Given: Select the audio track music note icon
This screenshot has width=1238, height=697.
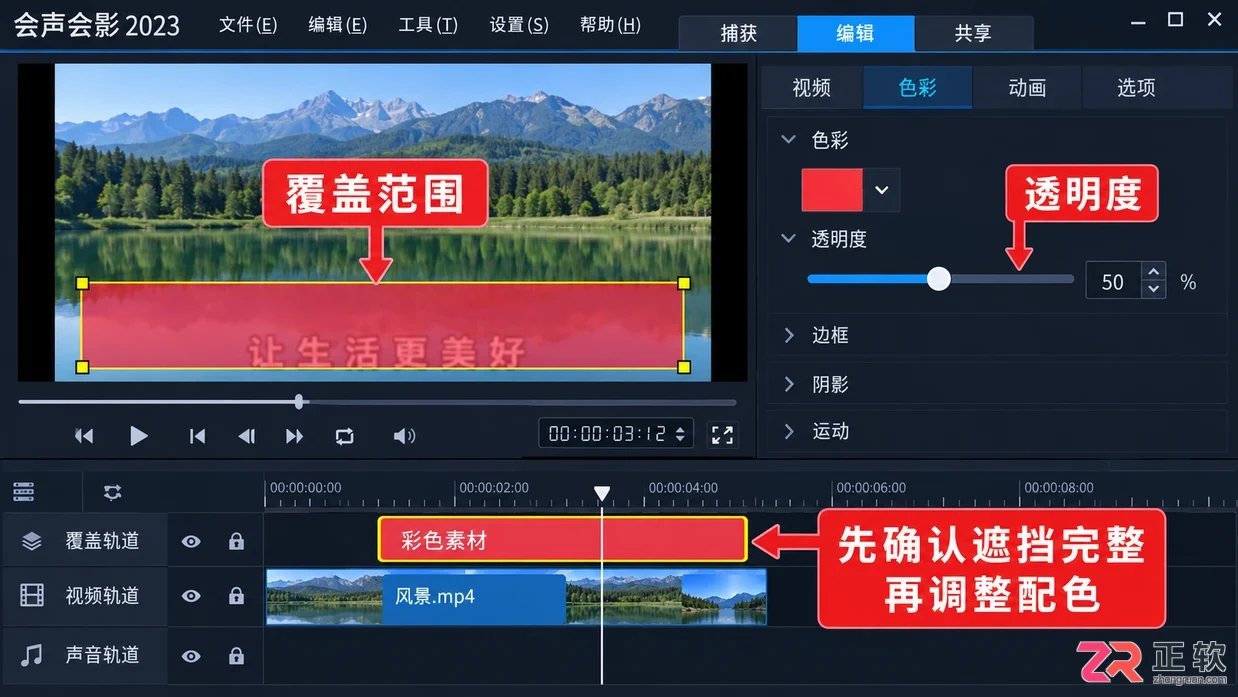Looking at the screenshot, I should tap(32, 655).
